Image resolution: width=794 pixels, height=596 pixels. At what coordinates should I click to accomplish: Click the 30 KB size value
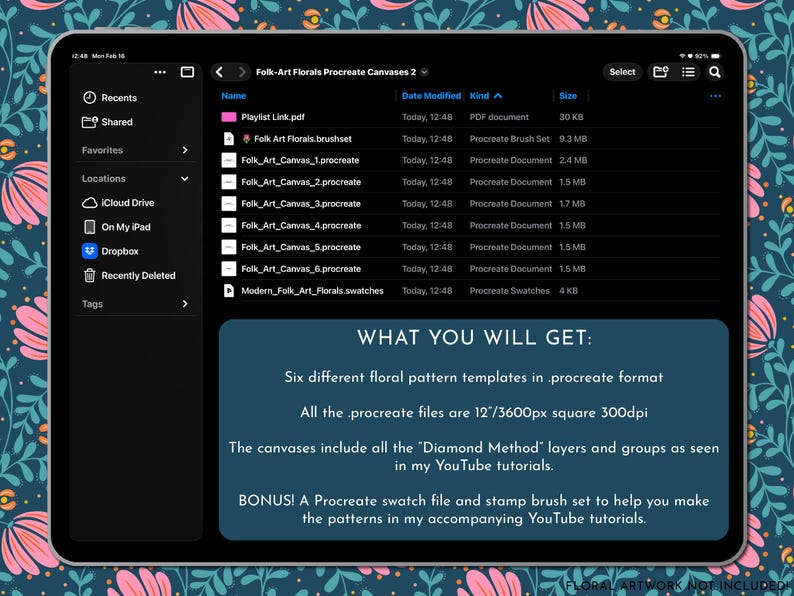click(571, 117)
